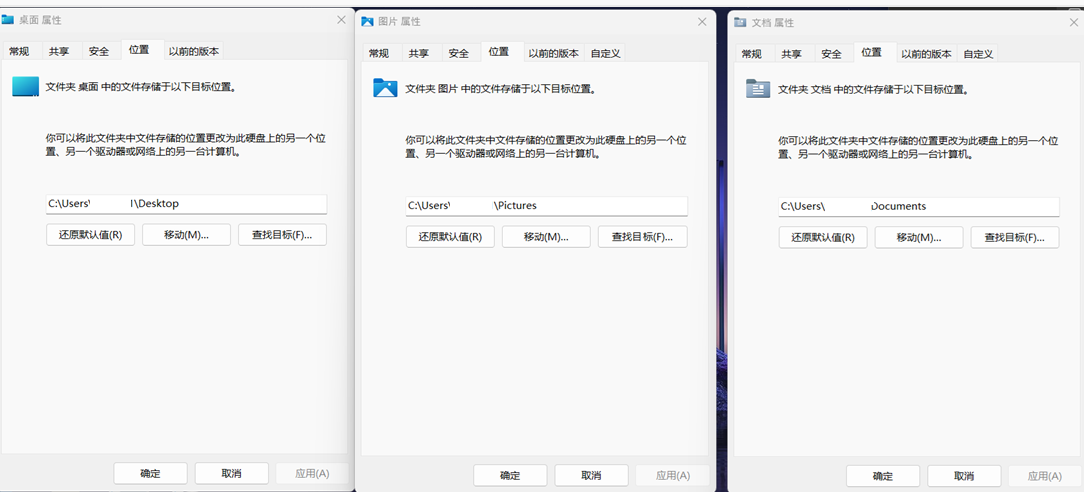Screen dimensions: 1084x492
Task: Click the desktop folder icon in 桌面 属性 window
Action: pos(26,87)
